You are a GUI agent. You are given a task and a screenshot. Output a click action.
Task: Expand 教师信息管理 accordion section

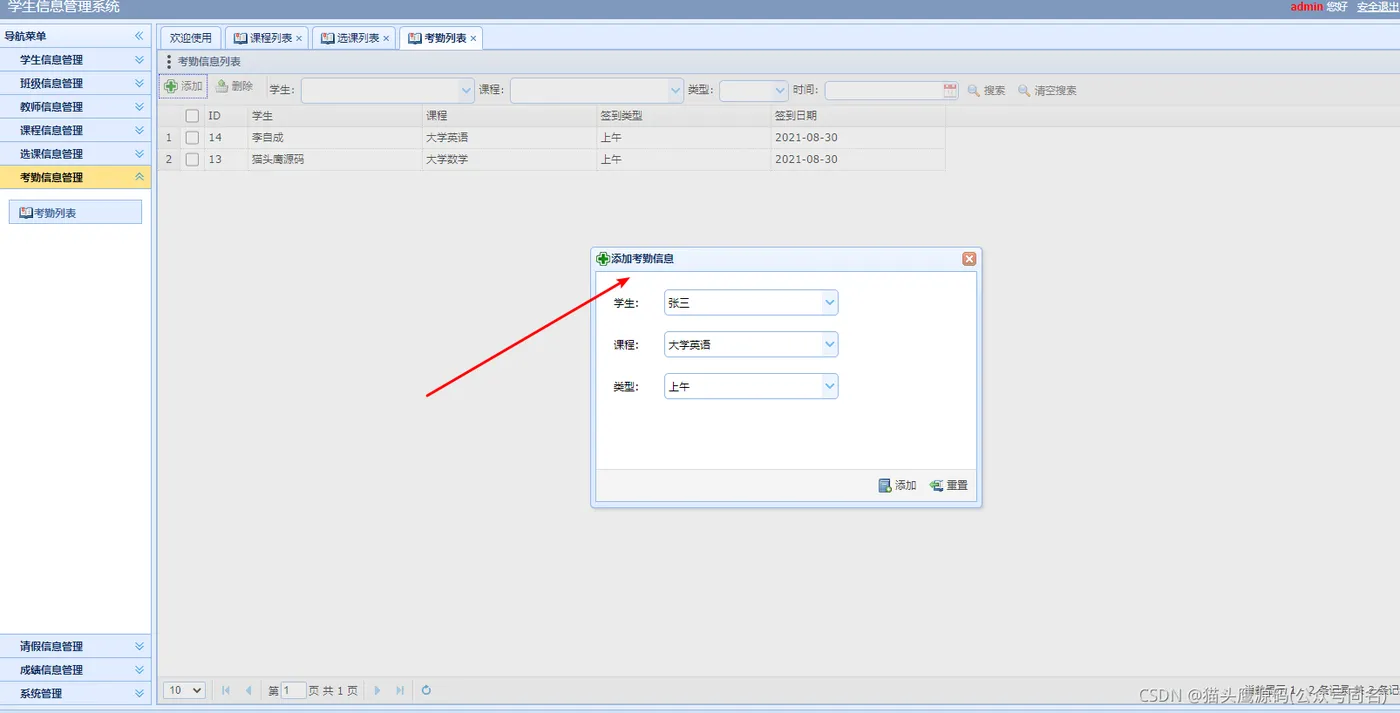(76, 107)
